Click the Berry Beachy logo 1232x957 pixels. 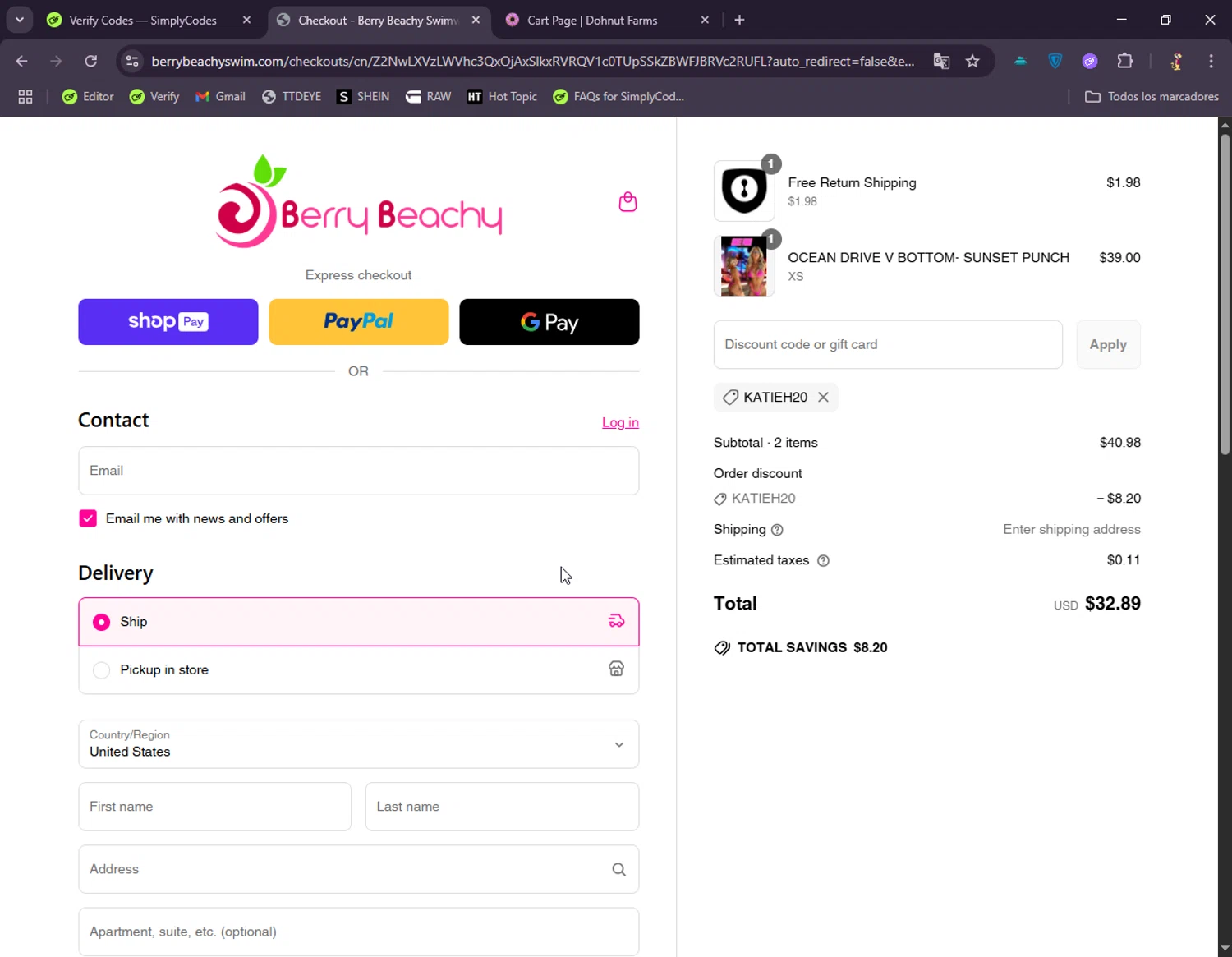coord(358,201)
